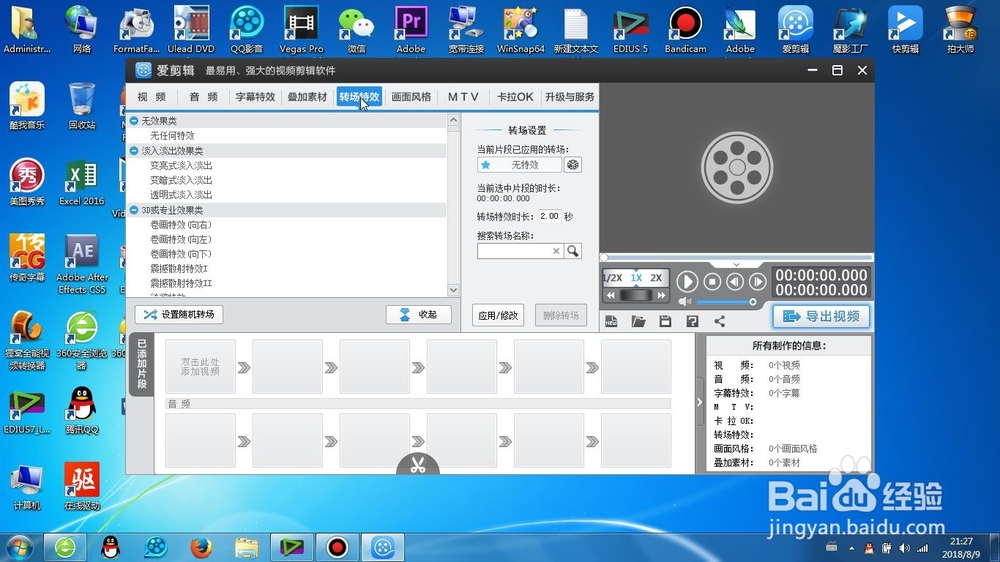Screen dimensions: 1000x562
Task: Select the 变暗式淡入淡出 transition
Action: [x=181, y=180]
